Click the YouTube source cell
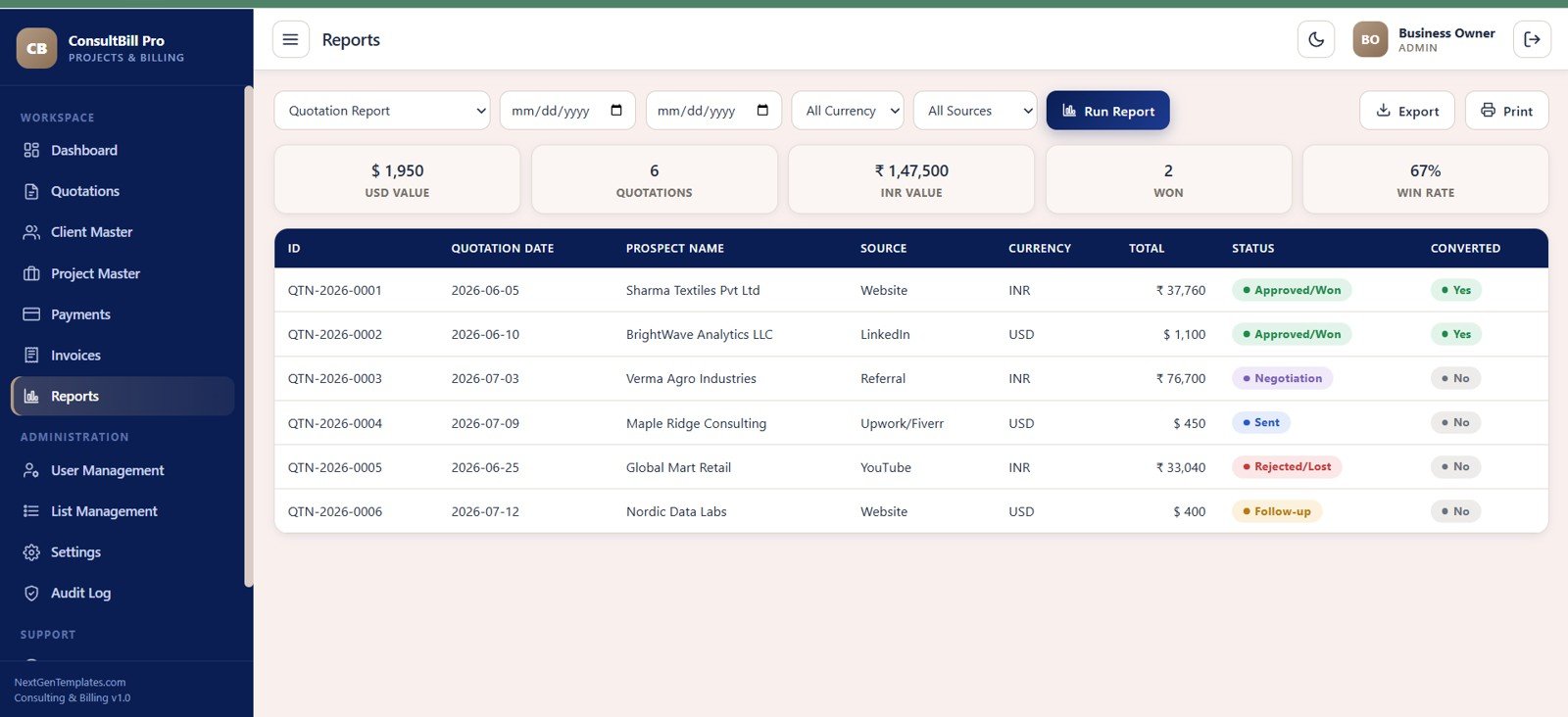The width and height of the screenshot is (1568, 717). pos(886,468)
